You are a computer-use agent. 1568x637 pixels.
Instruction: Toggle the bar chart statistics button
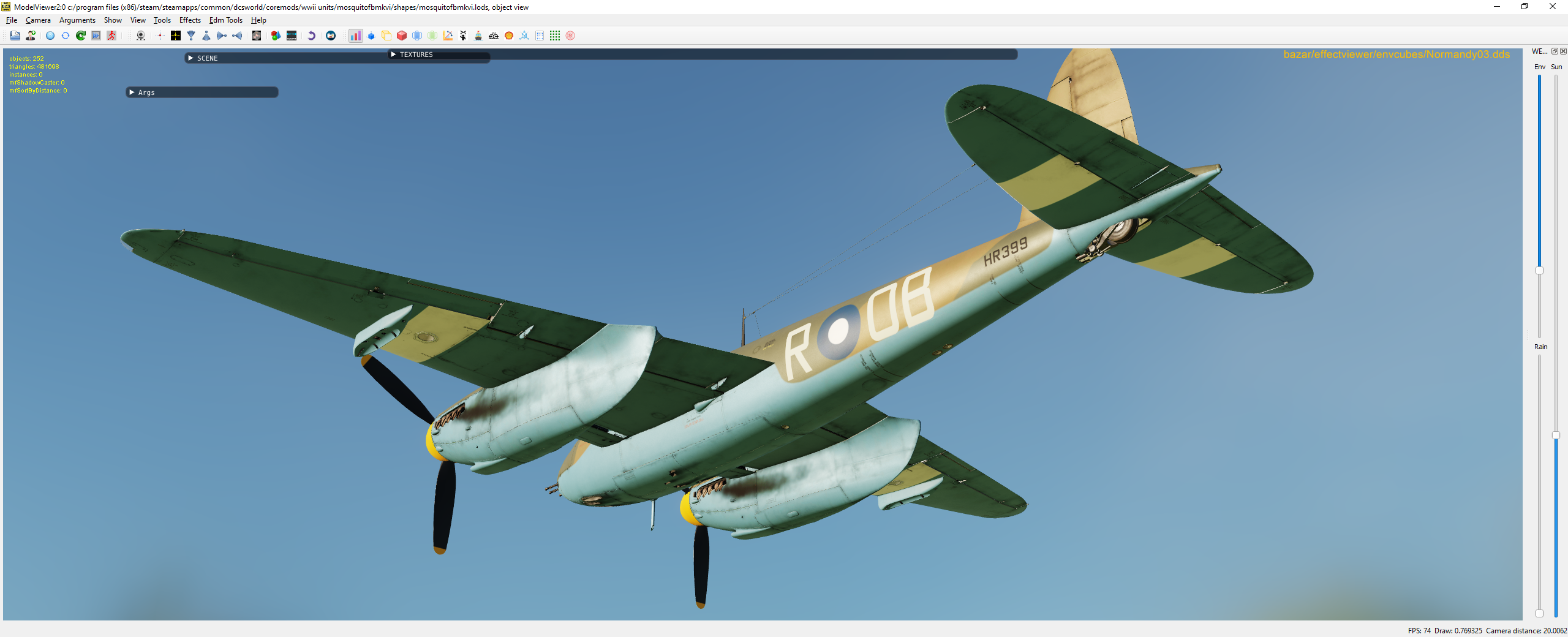click(356, 36)
